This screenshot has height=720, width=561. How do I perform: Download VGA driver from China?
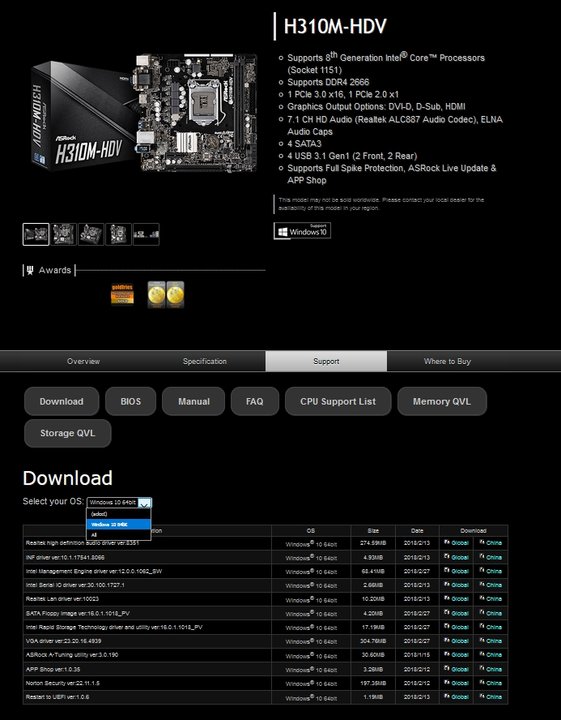[491, 641]
